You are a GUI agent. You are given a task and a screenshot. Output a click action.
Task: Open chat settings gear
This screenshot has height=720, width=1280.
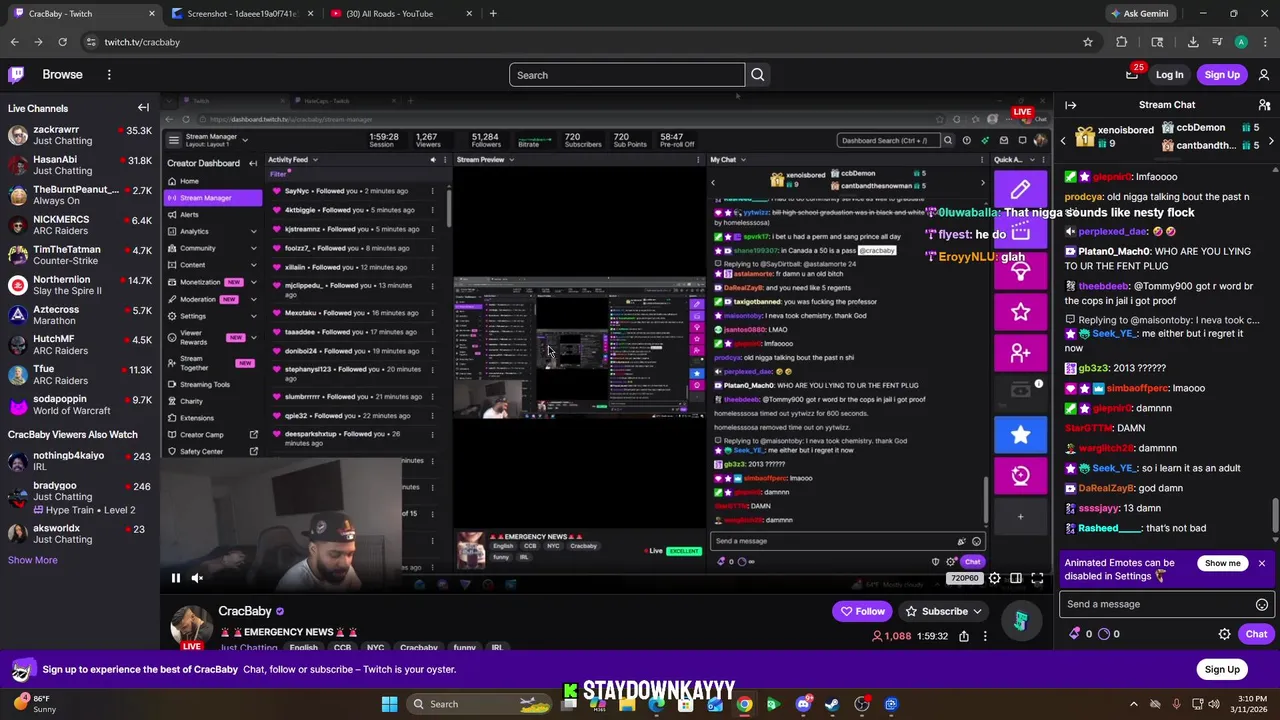point(1224,634)
